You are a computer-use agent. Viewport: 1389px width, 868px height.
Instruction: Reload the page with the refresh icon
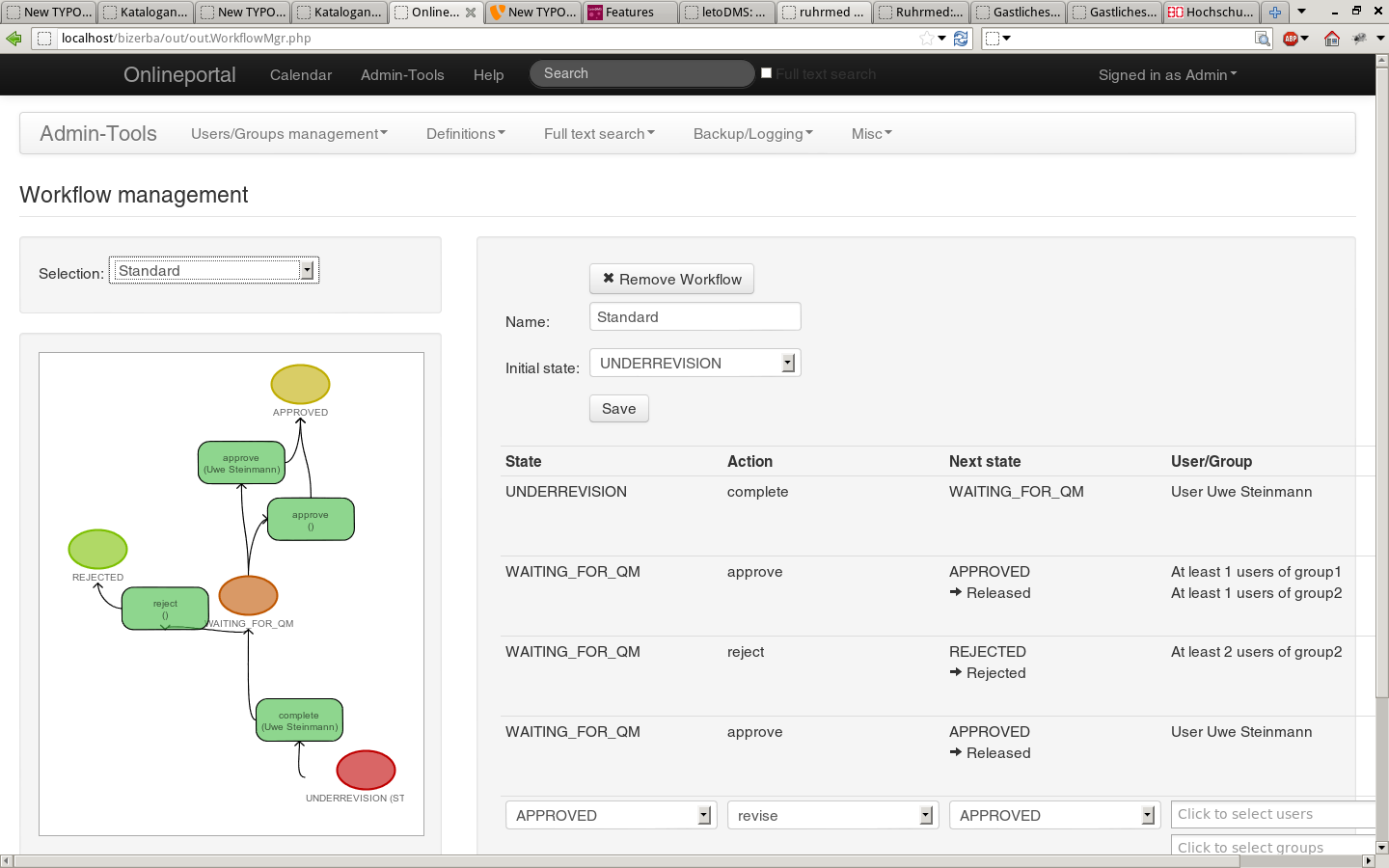tap(961, 39)
